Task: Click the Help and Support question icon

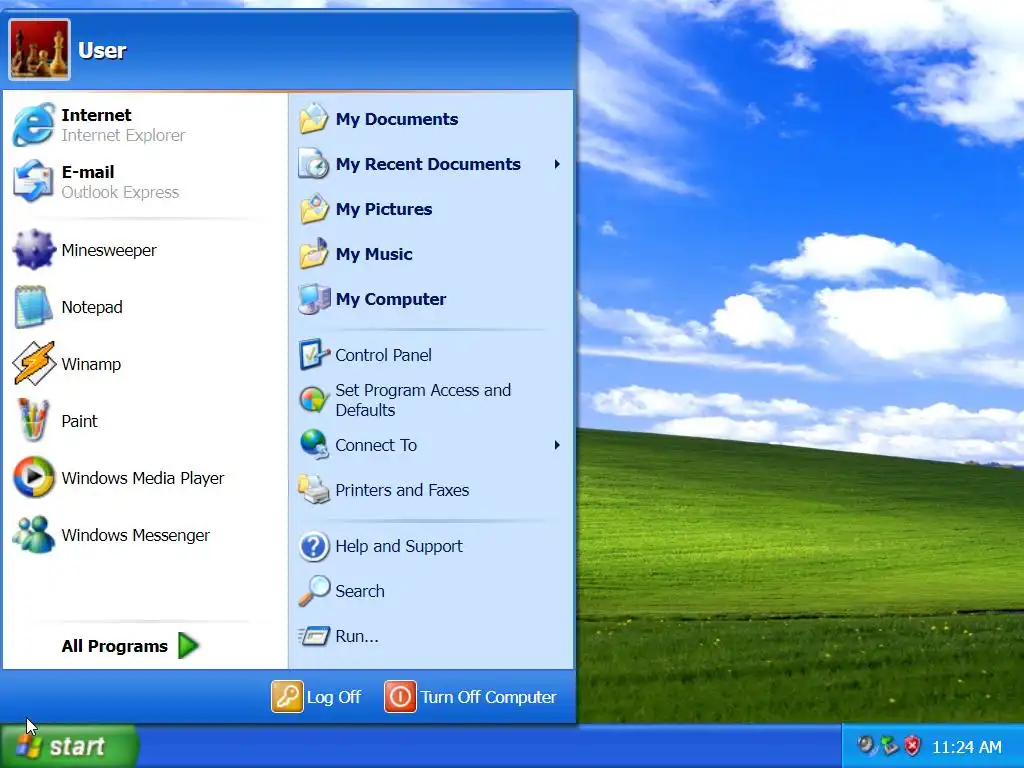Action: 313,546
